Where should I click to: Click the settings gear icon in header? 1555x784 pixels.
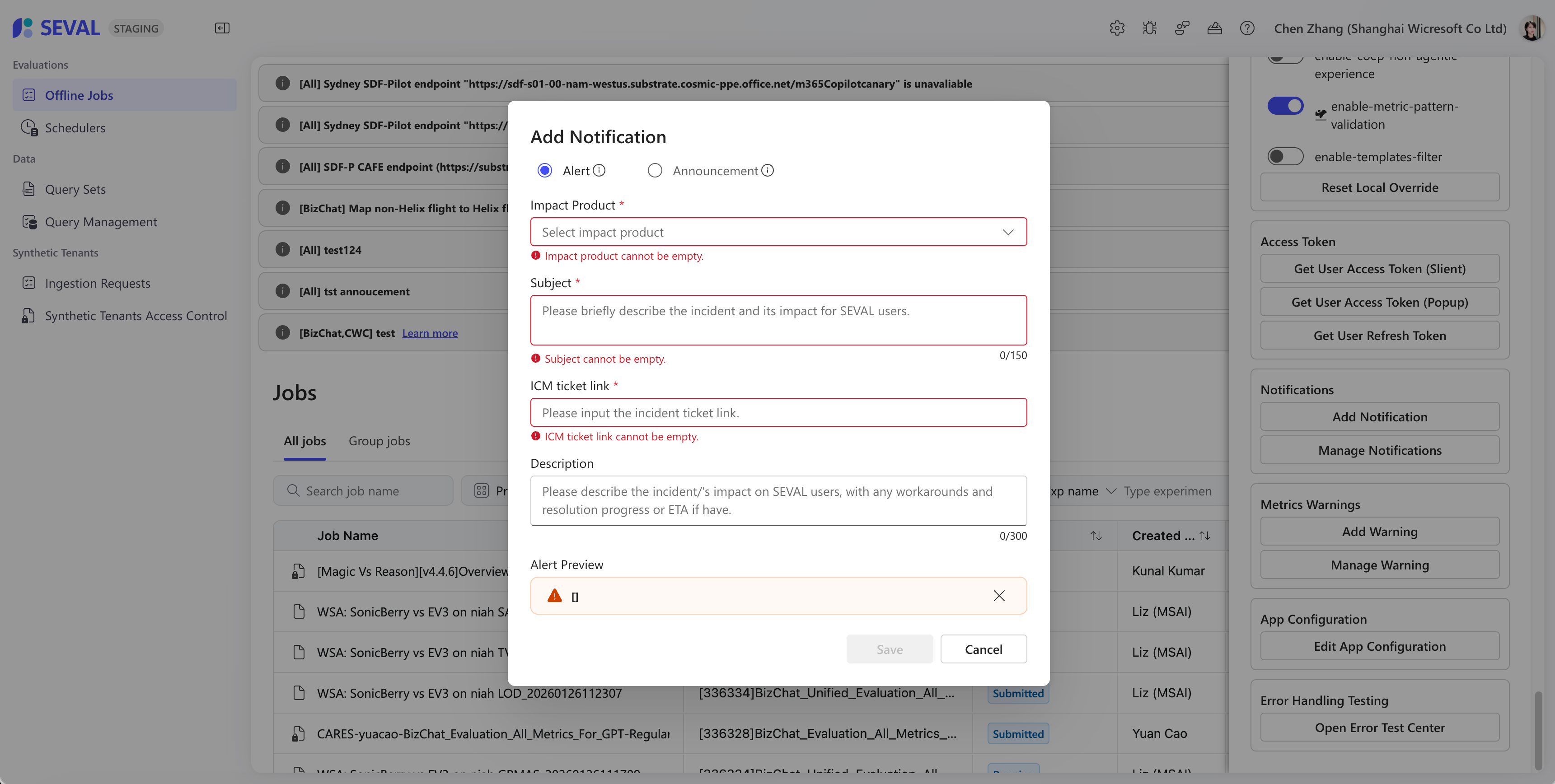click(x=1117, y=28)
